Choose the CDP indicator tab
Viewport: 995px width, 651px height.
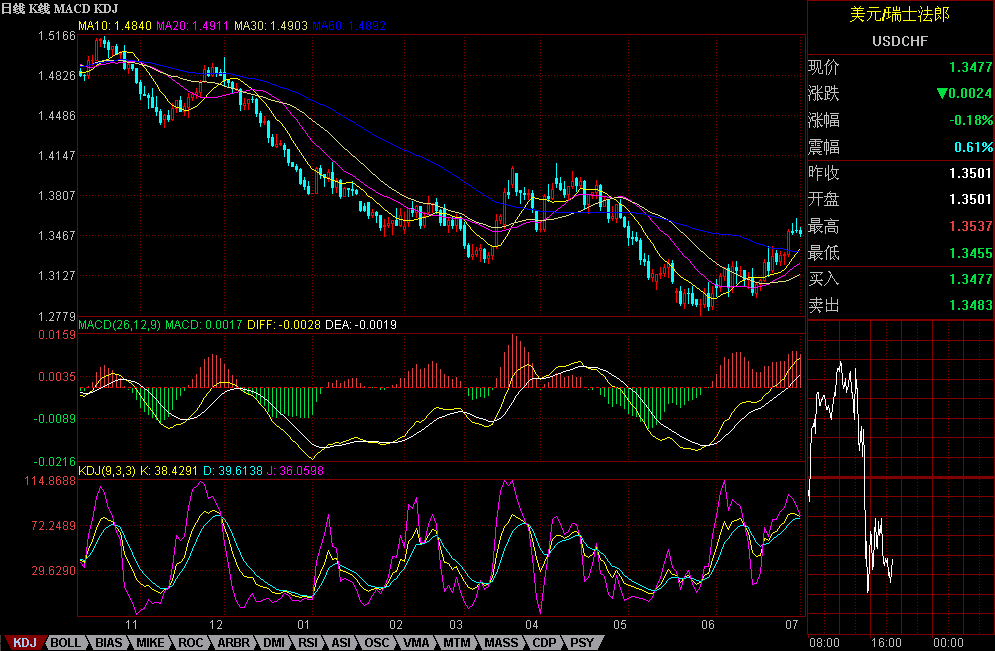click(544, 643)
